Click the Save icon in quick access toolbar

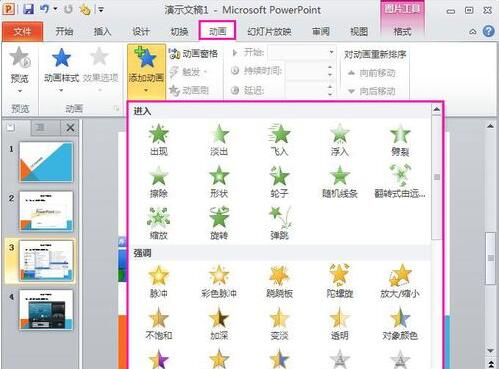28,9
